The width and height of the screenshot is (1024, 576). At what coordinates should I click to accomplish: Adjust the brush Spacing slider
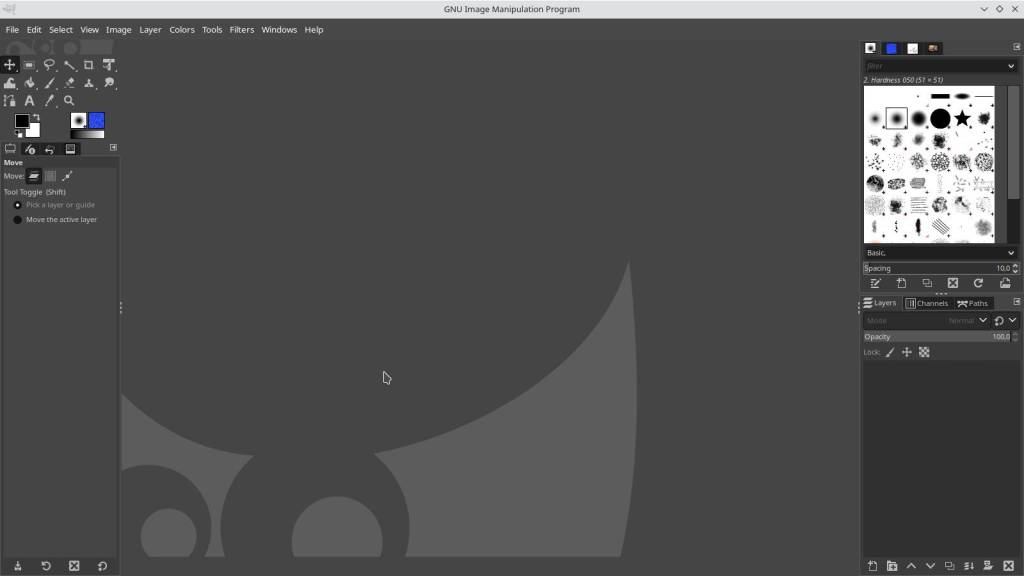937,268
